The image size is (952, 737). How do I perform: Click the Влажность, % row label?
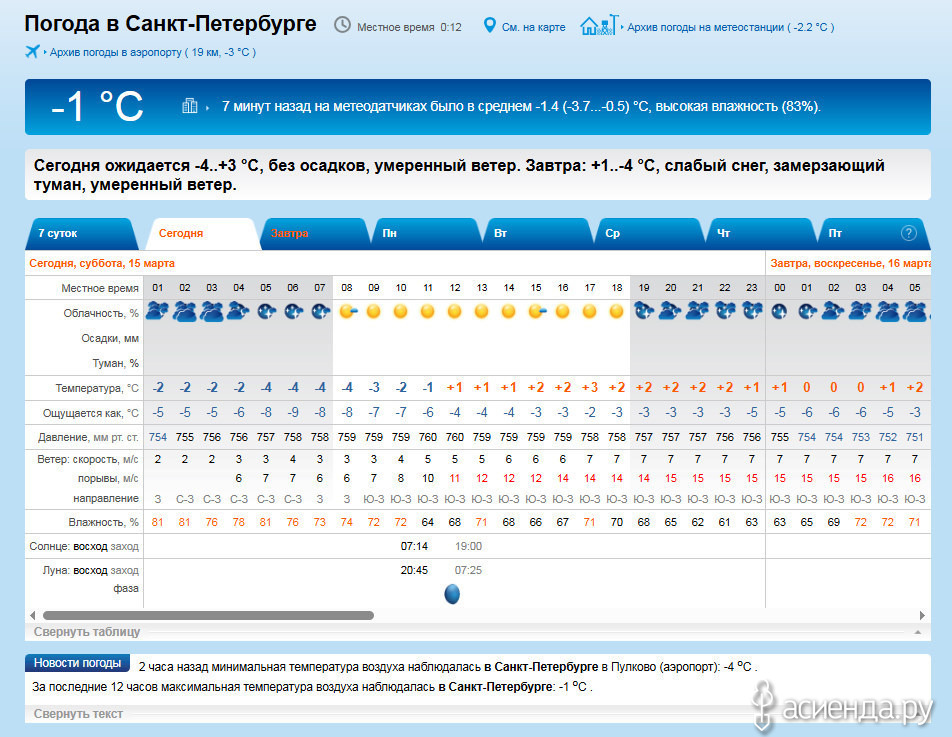pos(103,522)
